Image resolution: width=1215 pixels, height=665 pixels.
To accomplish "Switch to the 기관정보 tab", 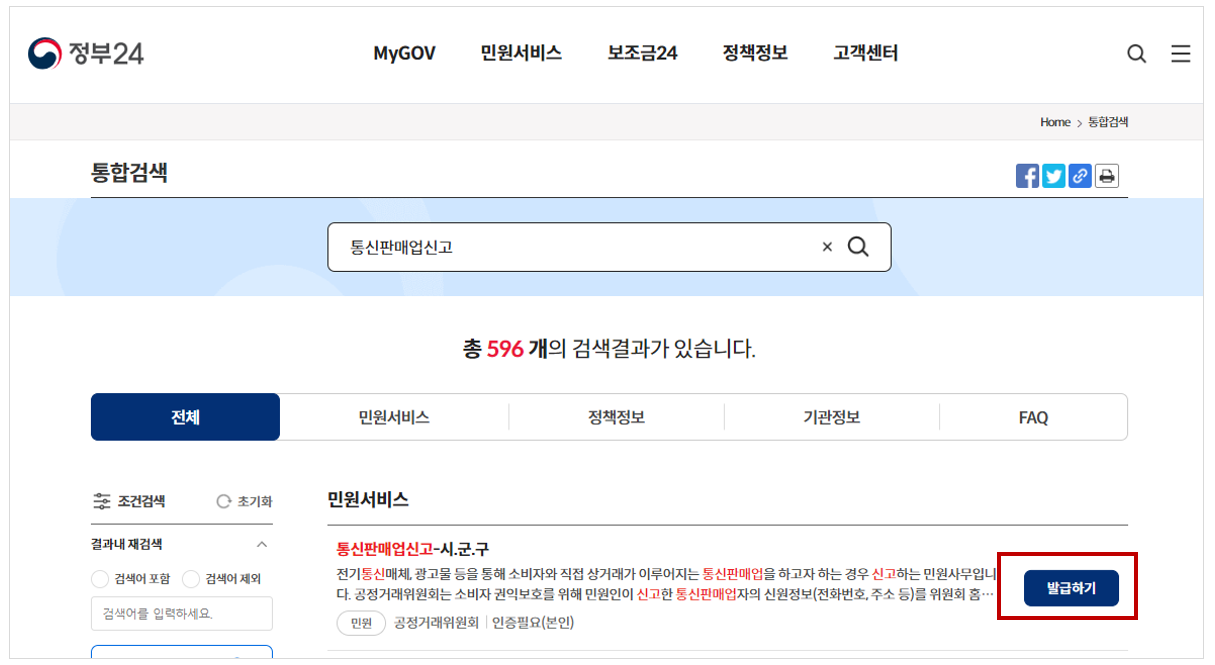I will pos(831,417).
